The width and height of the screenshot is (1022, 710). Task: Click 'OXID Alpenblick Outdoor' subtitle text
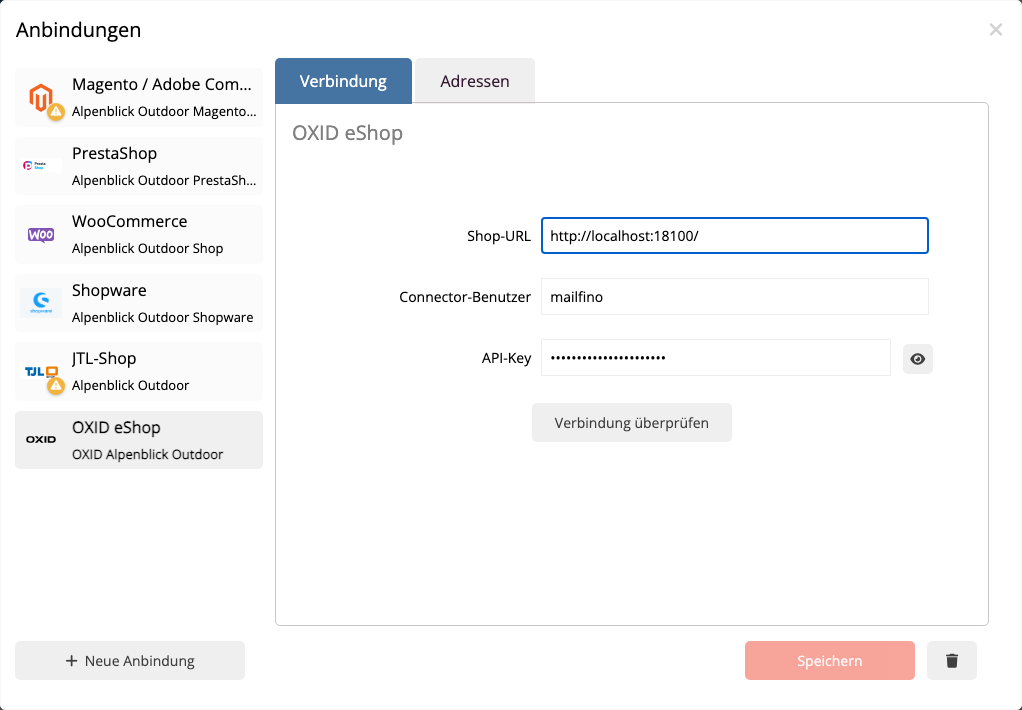(x=147, y=454)
